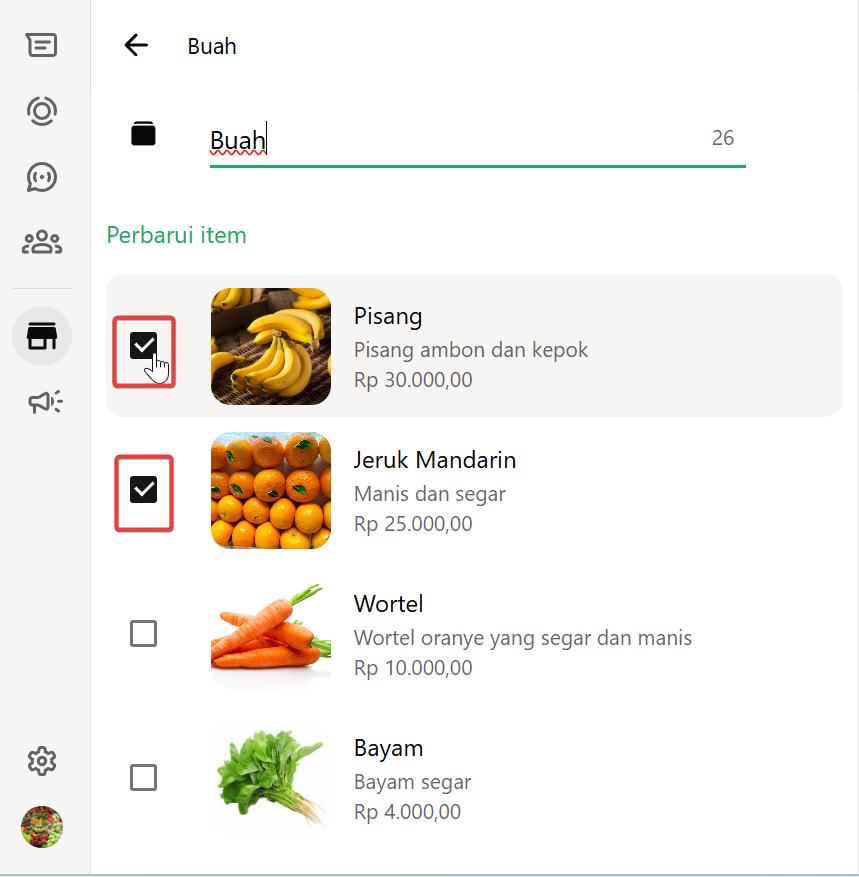This screenshot has width=859, height=877.
Task: Open the storefront catalog icon
Action: pyautogui.click(x=42, y=336)
